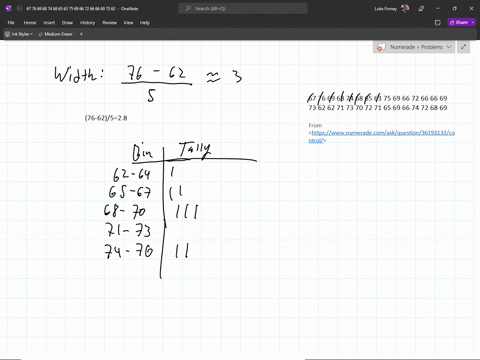Viewport: 480px width, 360px height.
Task: Click the first row of data numbers
Action: tap(378, 98)
